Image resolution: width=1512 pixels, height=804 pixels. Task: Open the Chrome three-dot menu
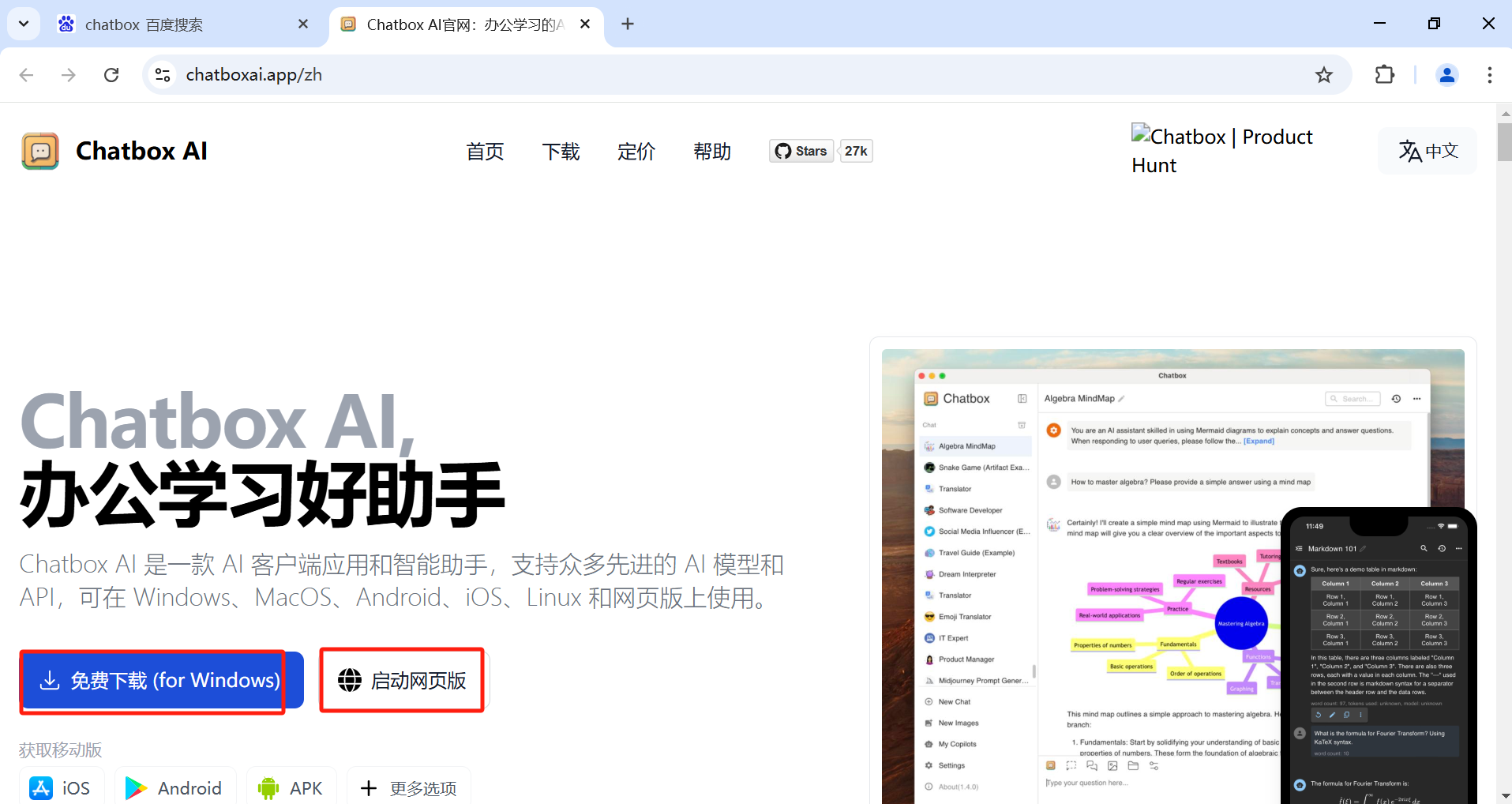pyautogui.click(x=1489, y=75)
